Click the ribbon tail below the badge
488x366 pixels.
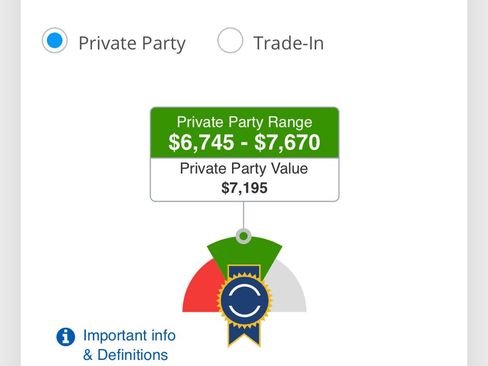(x=244, y=335)
